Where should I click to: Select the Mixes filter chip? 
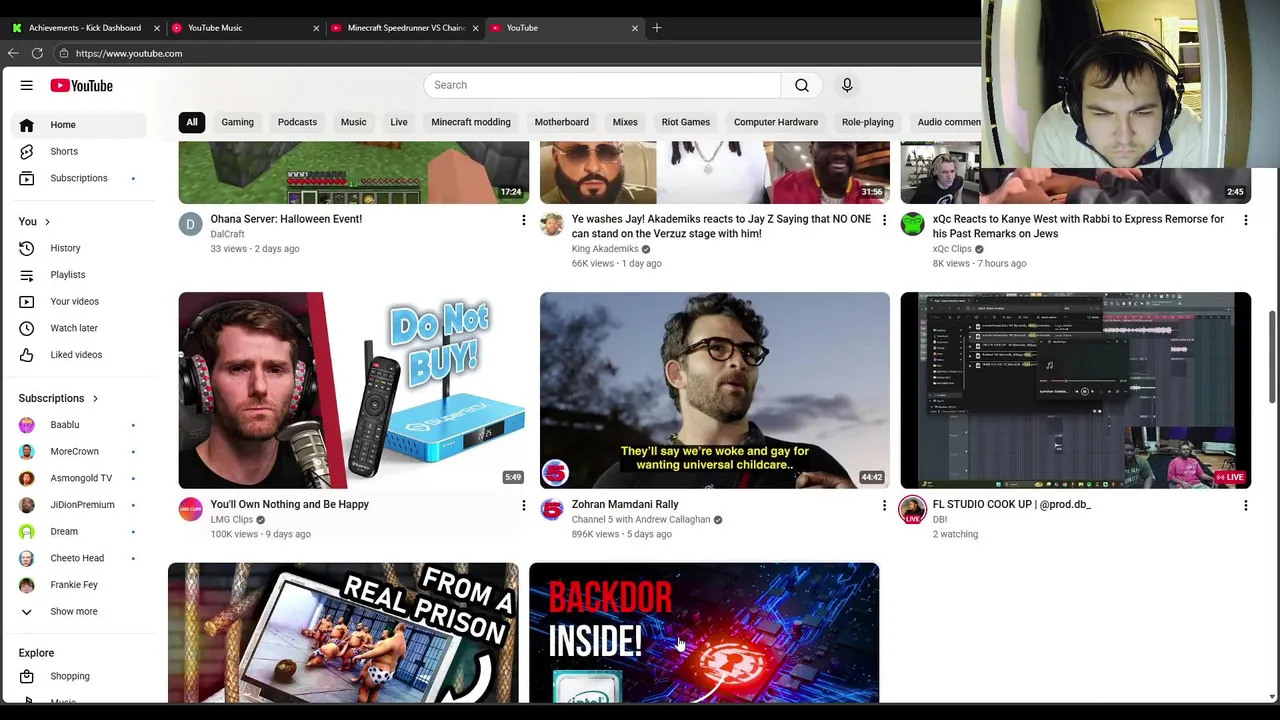625,122
